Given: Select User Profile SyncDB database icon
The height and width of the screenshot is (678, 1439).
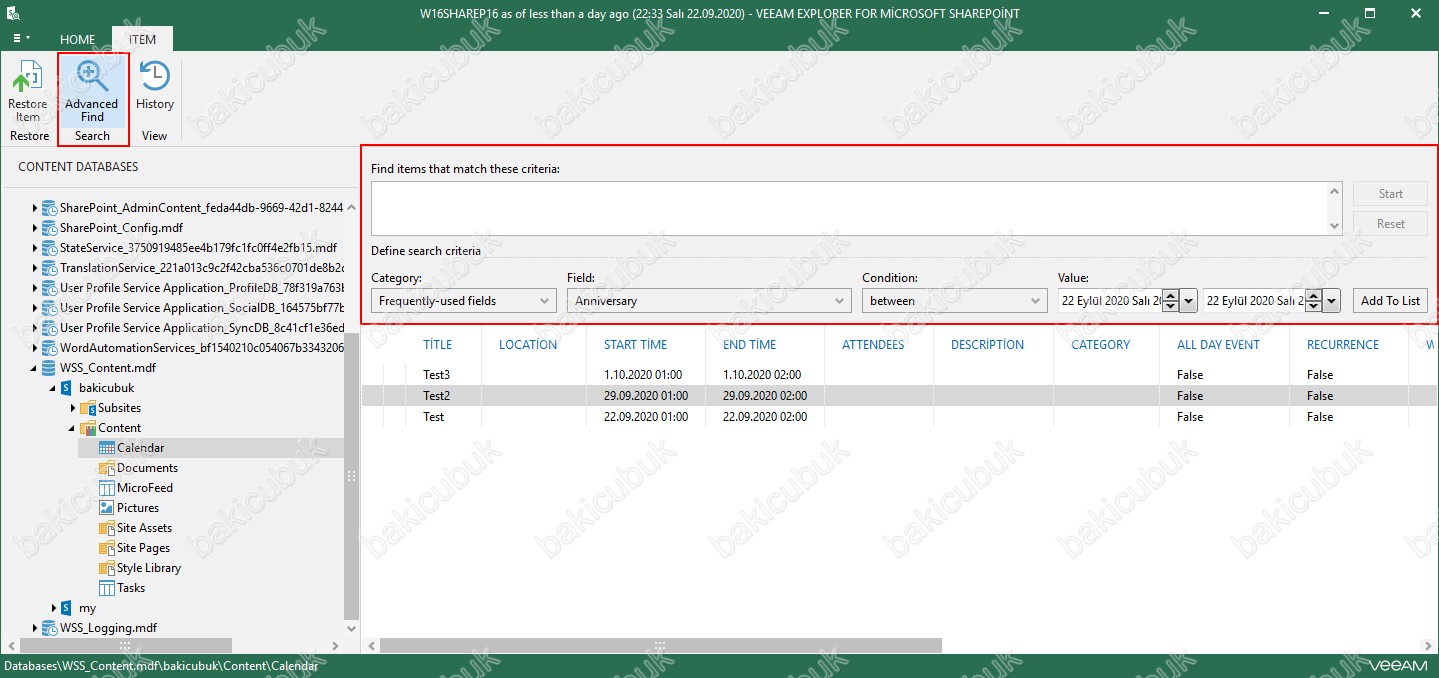Looking at the screenshot, I should tap(49, 328).
